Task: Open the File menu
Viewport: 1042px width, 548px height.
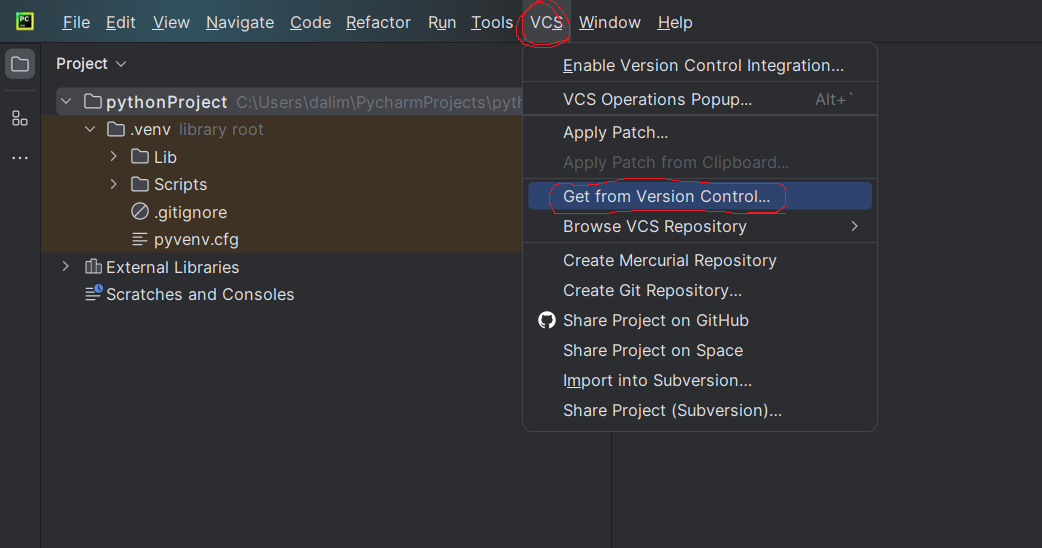Action: (x=76, y=23)
